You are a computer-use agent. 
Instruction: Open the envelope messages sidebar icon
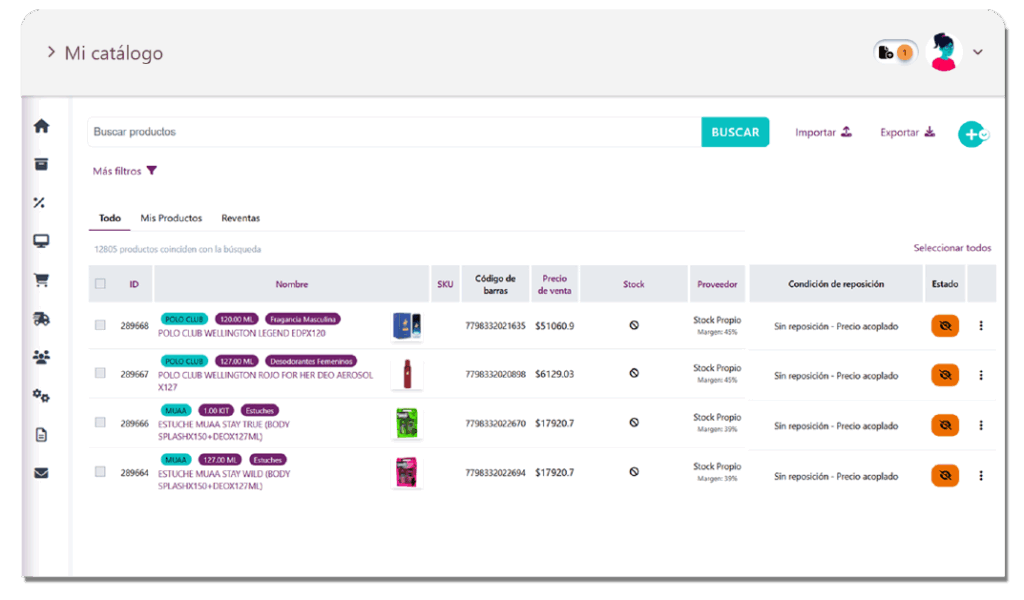[41, 473]
